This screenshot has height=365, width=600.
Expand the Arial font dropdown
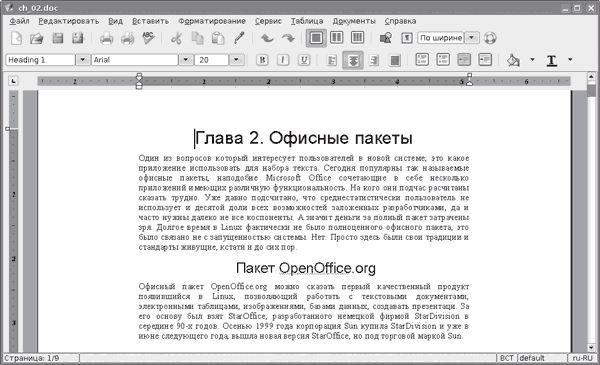[x=186, y=60]
